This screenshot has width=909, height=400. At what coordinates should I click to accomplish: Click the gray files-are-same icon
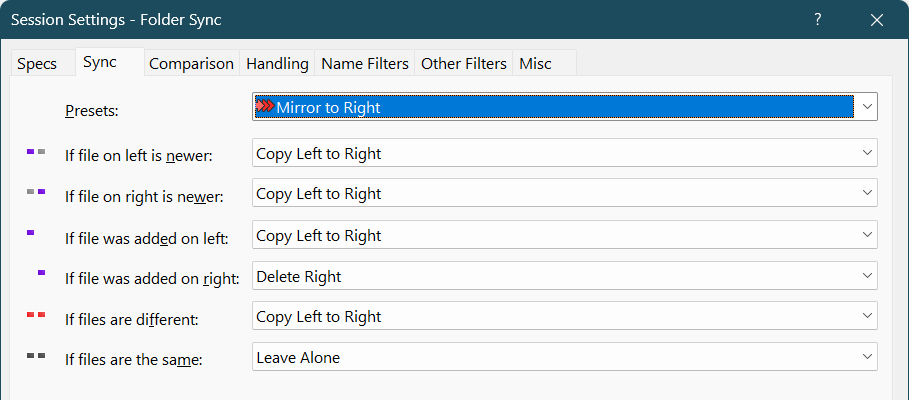36,355
